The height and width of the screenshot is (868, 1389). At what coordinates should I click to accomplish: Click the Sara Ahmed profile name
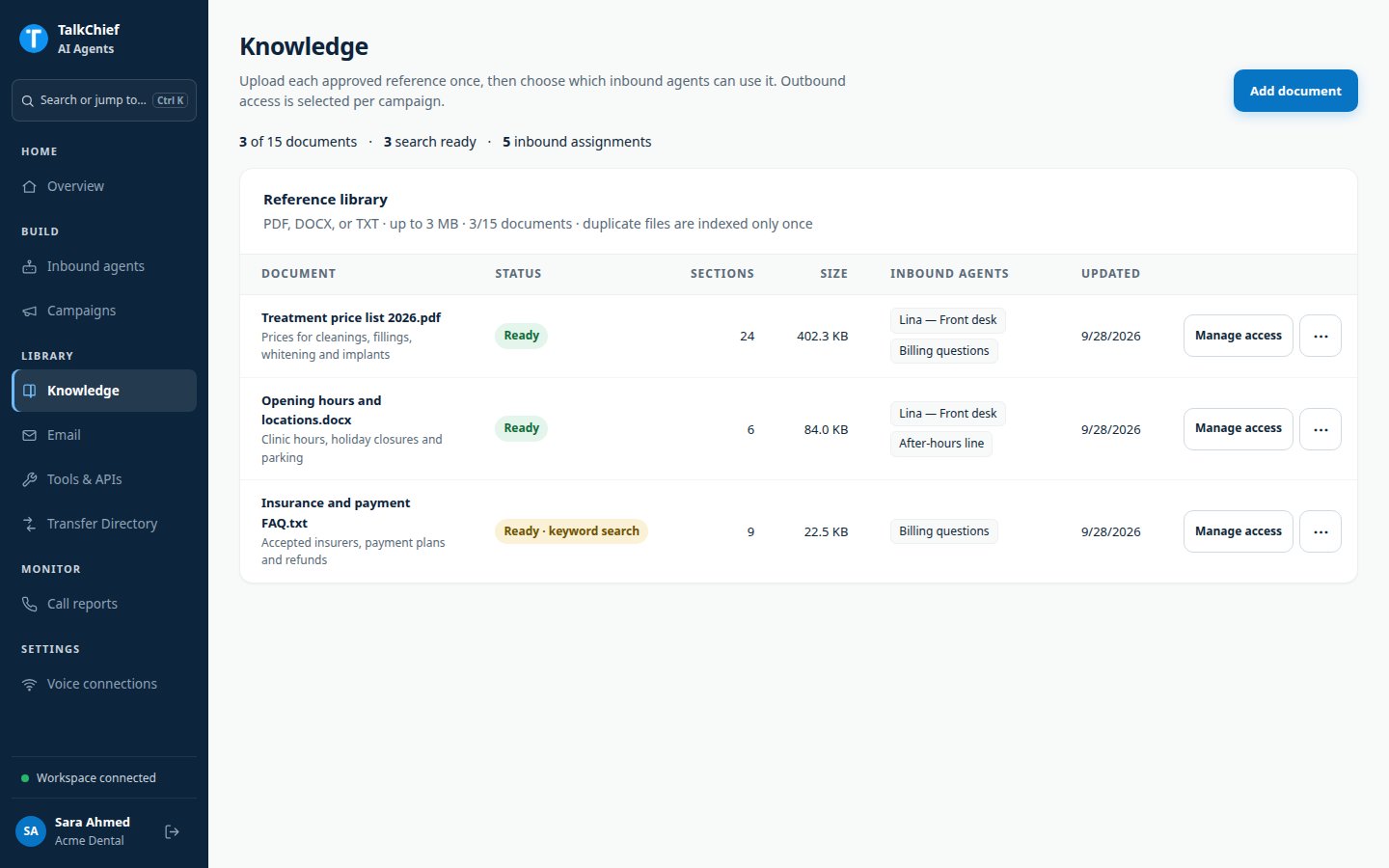93,822
